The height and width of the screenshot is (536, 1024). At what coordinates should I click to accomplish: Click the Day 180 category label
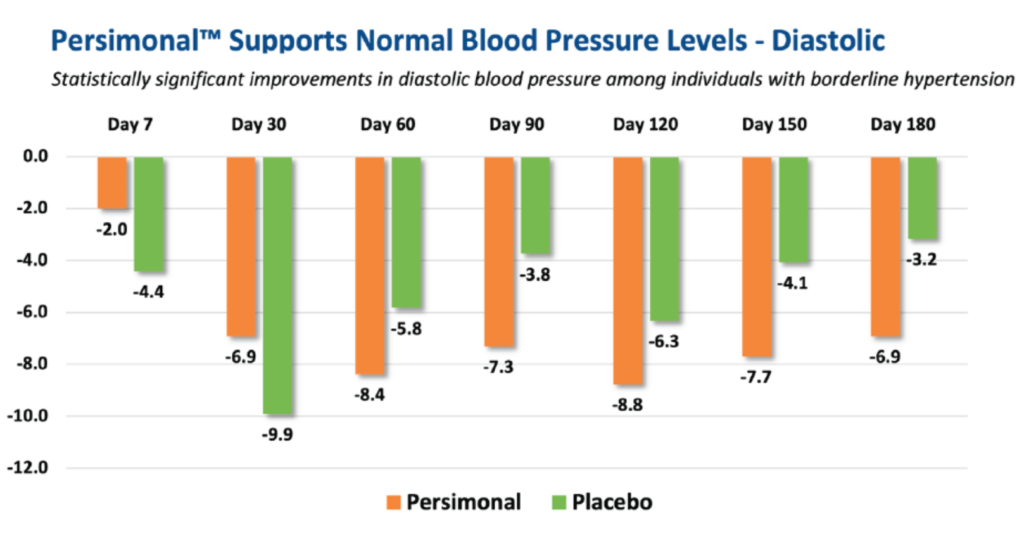click(x=903, y=124)
